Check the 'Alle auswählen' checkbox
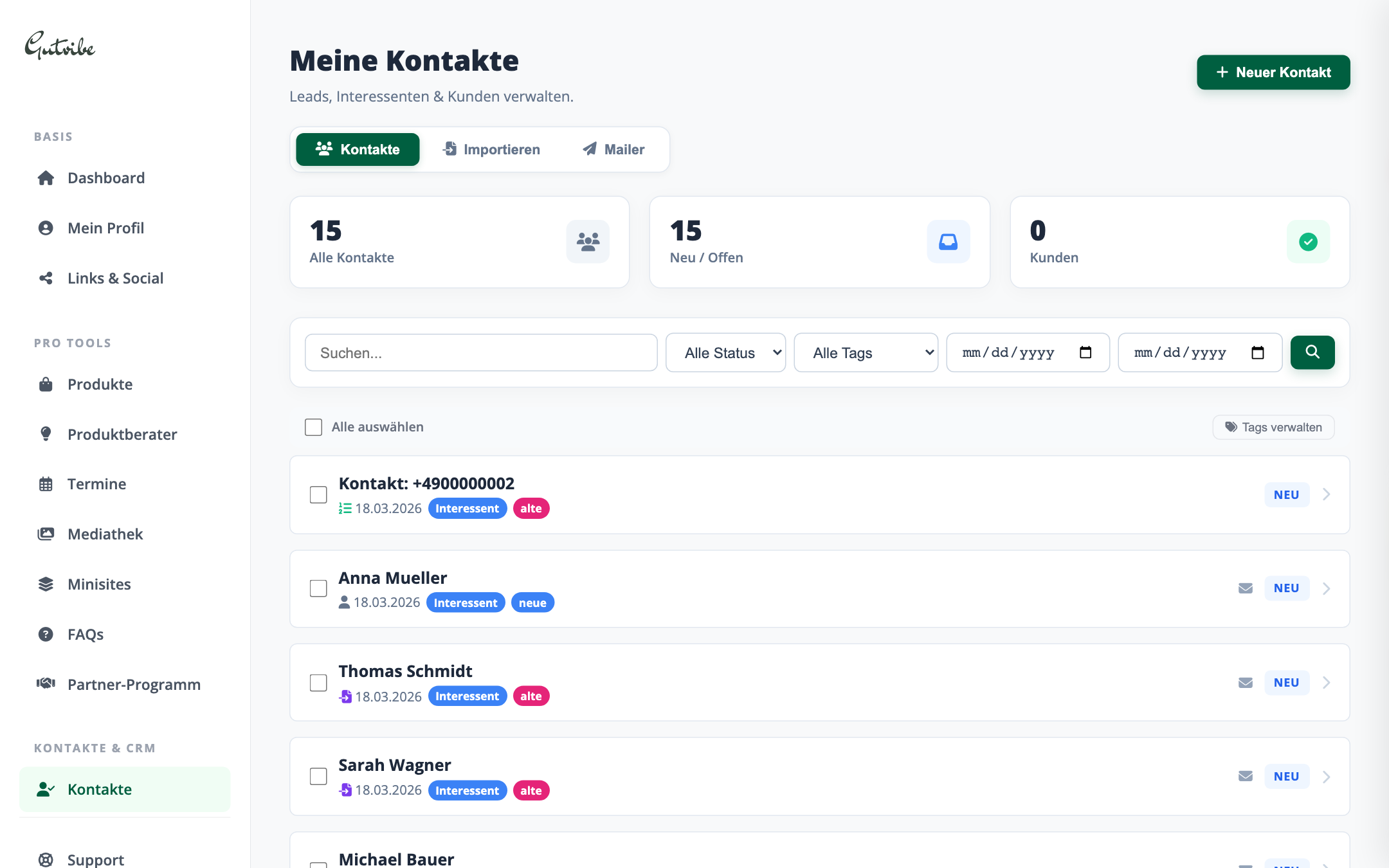 [x=313, y=426]
